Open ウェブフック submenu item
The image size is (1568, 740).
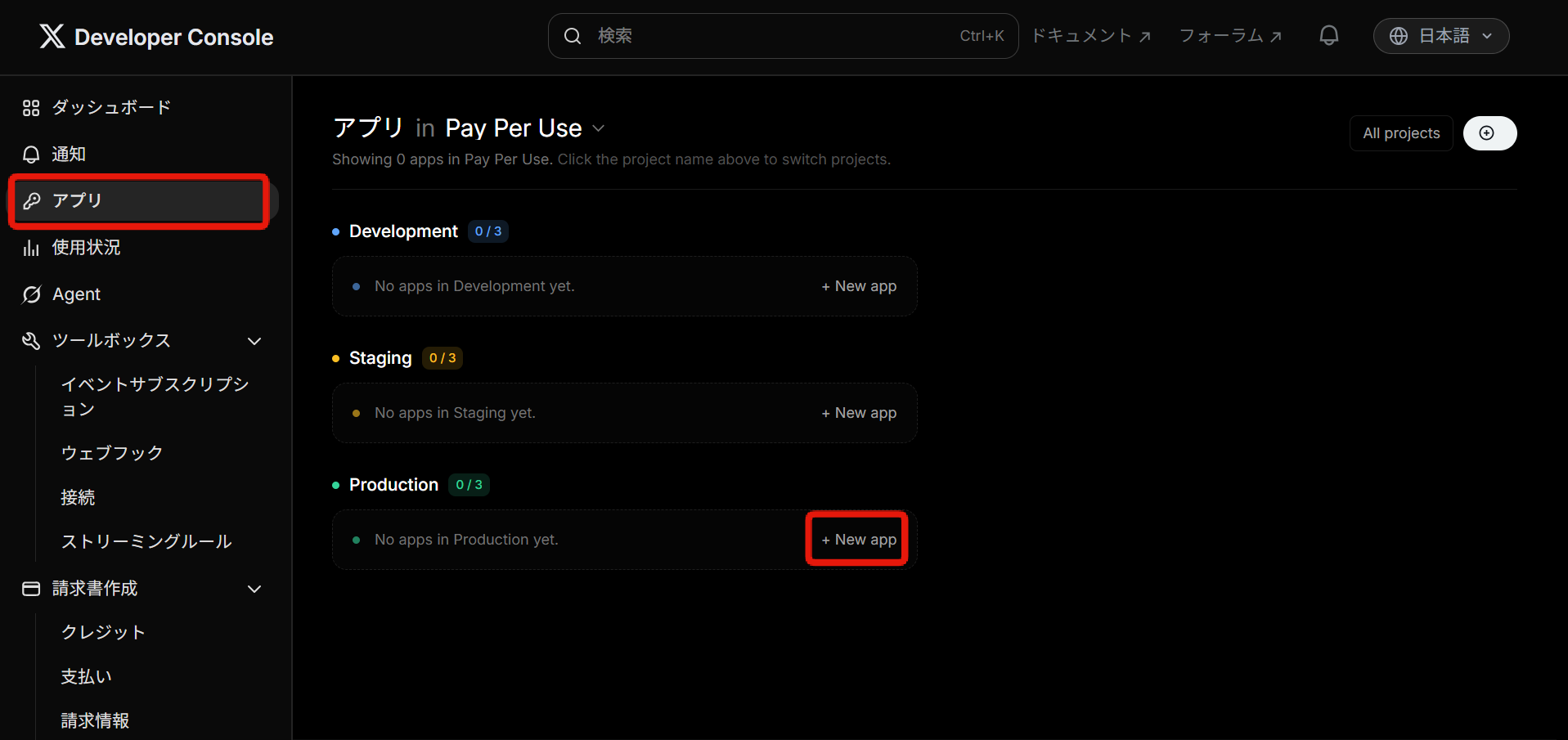[112, 453]
